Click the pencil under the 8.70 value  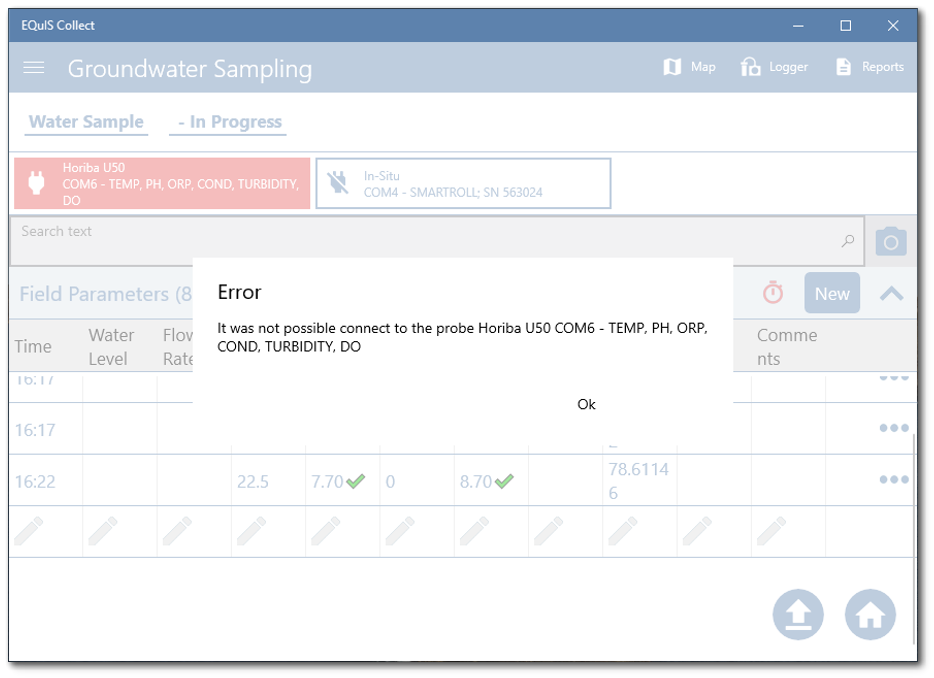tap(474, 531)
